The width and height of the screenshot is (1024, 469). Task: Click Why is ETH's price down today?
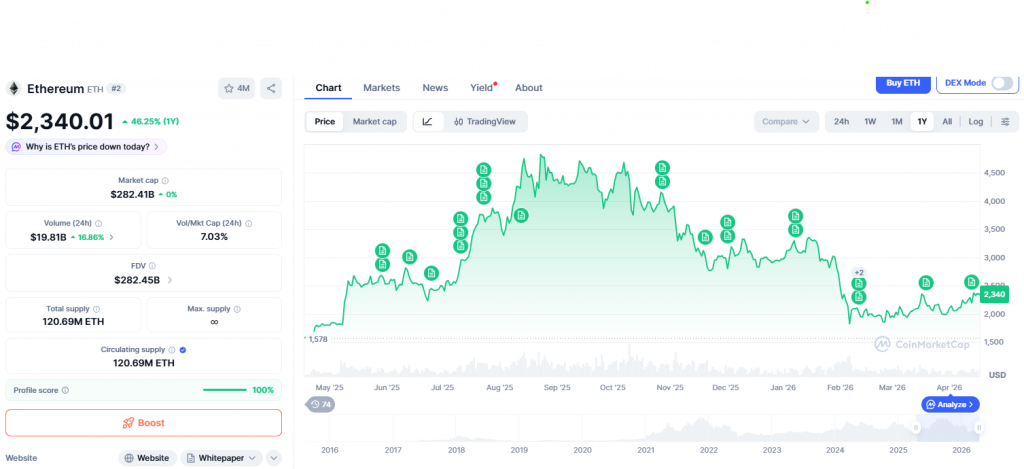pos(86,147)
